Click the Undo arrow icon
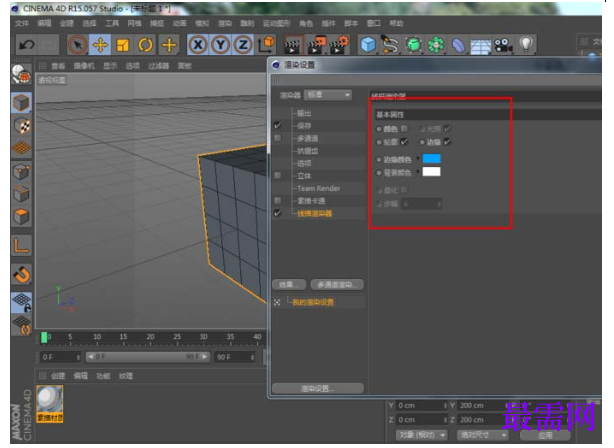 click(x=27, y=45)
